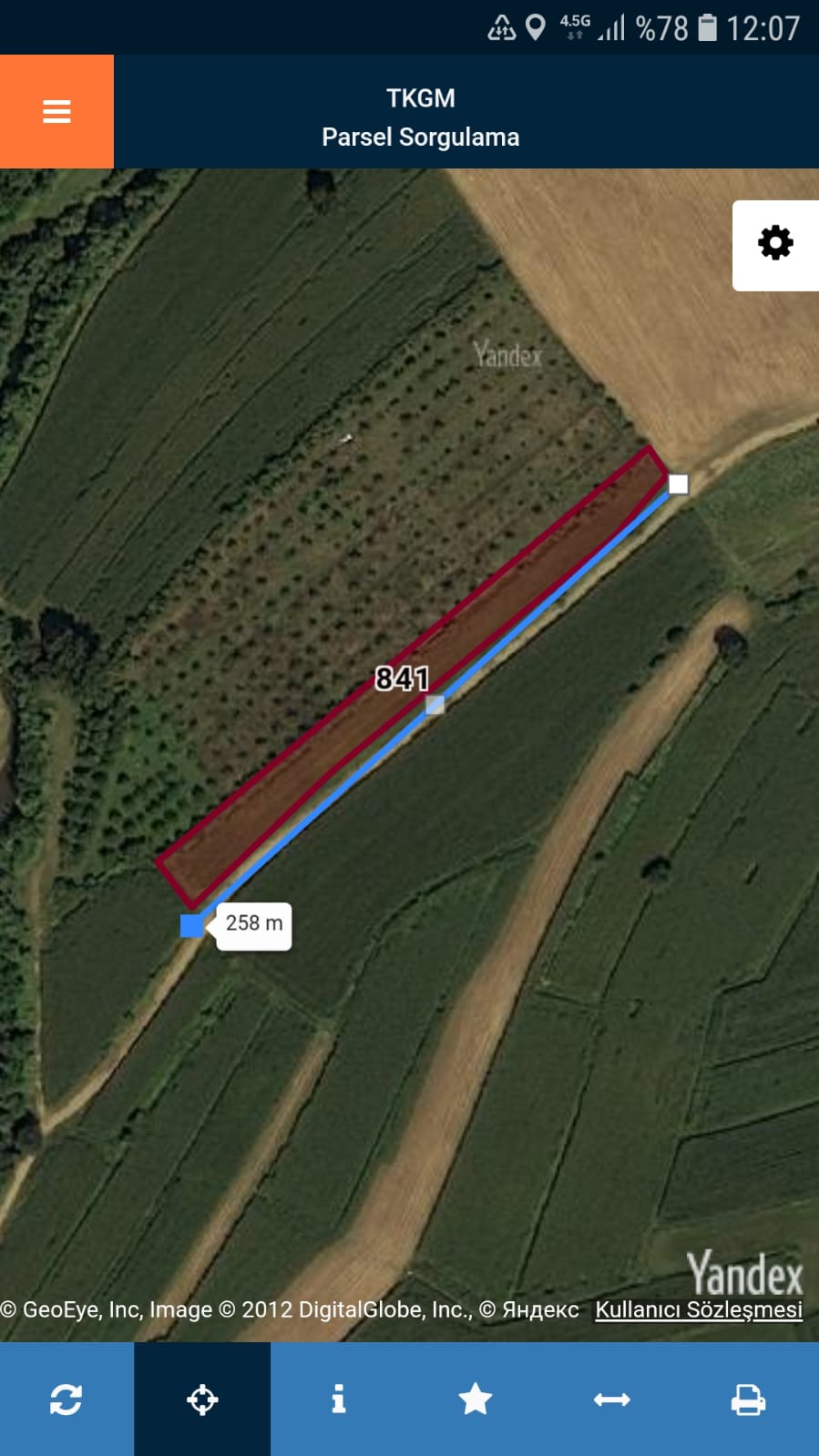Tap the battery indicator in status bar
The image size is (819, 1456).
pyautogui.click(x=708, y=27)
